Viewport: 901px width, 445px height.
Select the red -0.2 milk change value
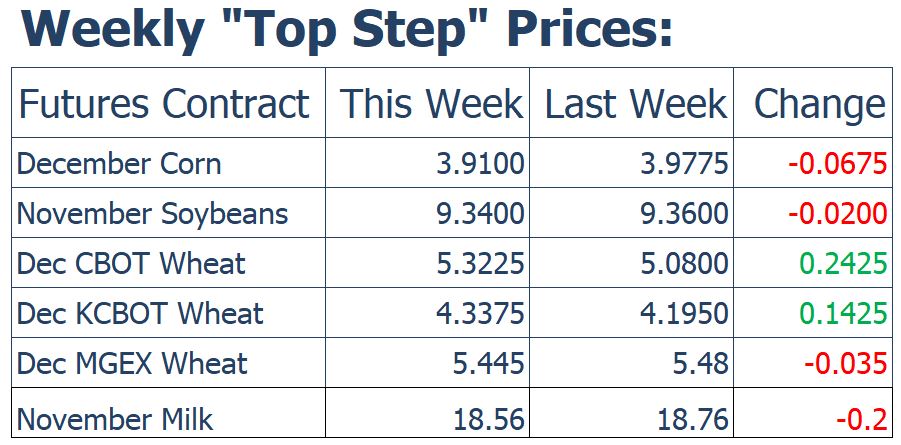(x=861, y=419)
